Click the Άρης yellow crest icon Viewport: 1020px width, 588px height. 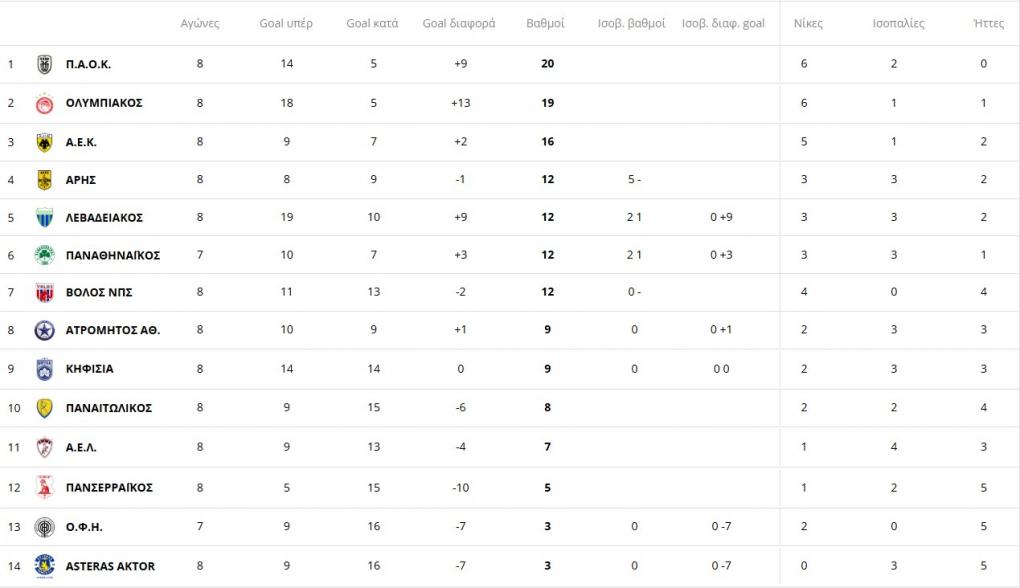click(x=44, y=180)
